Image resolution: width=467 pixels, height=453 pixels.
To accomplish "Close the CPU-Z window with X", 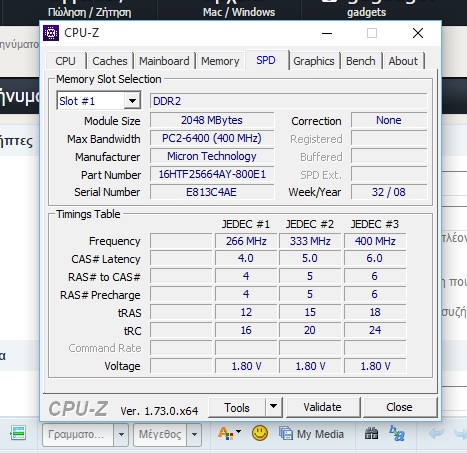I will pyautogui.click(x=418, y=33).
